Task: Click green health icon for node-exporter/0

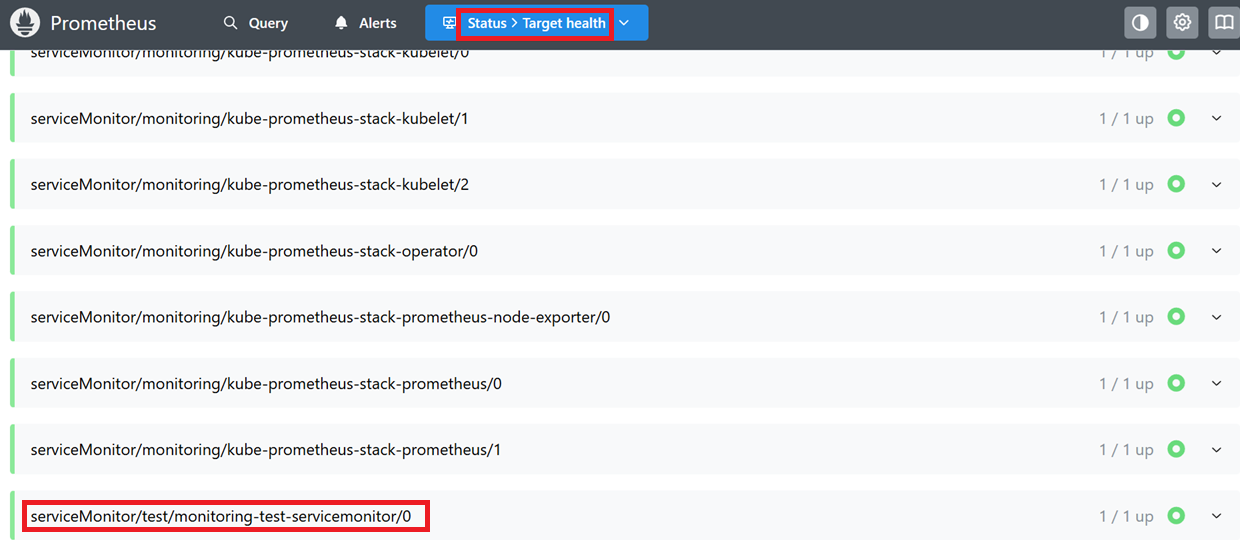Action: 1176,316
